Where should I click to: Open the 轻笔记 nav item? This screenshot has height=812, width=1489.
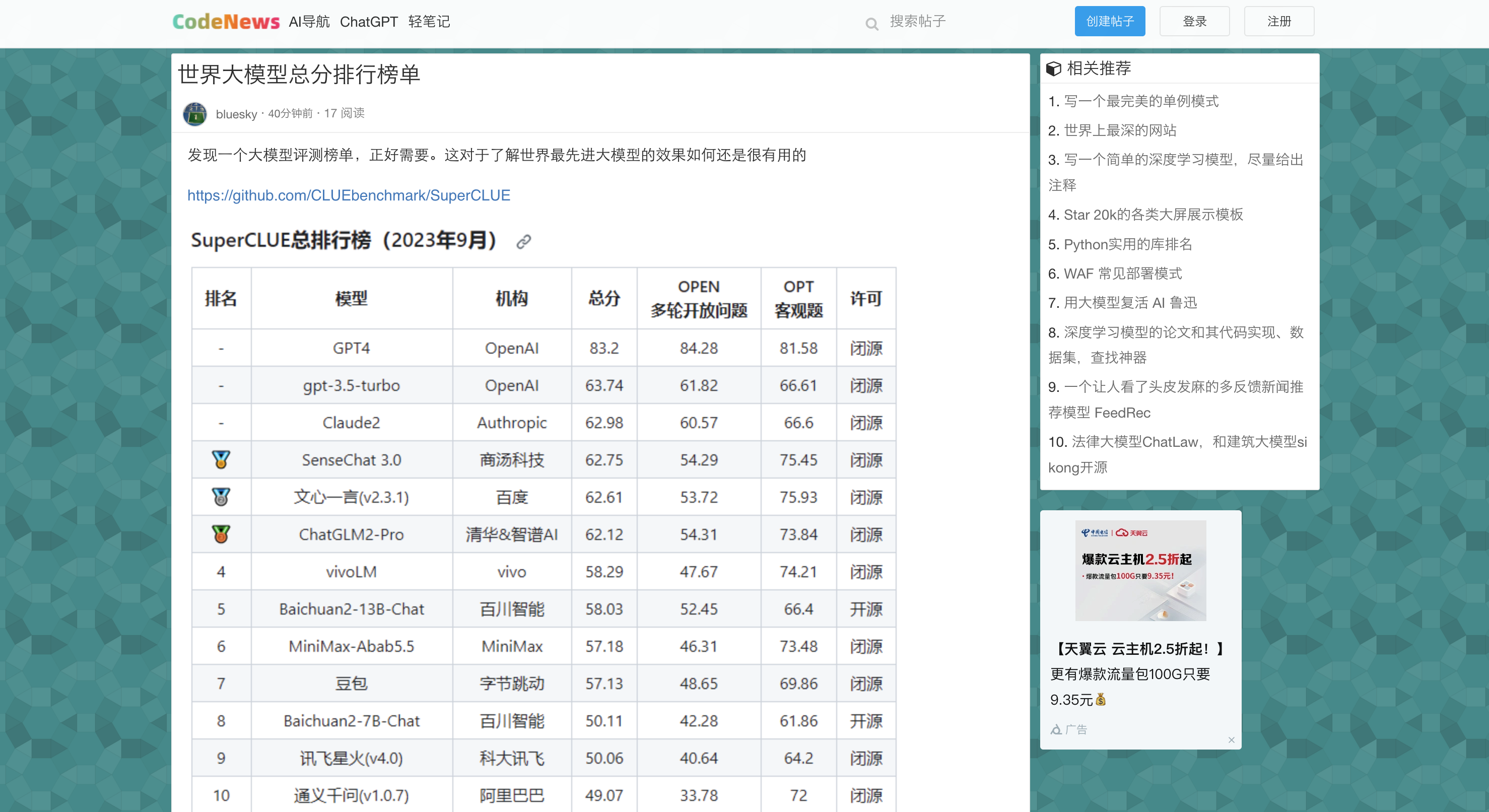(x=429, y=21)
